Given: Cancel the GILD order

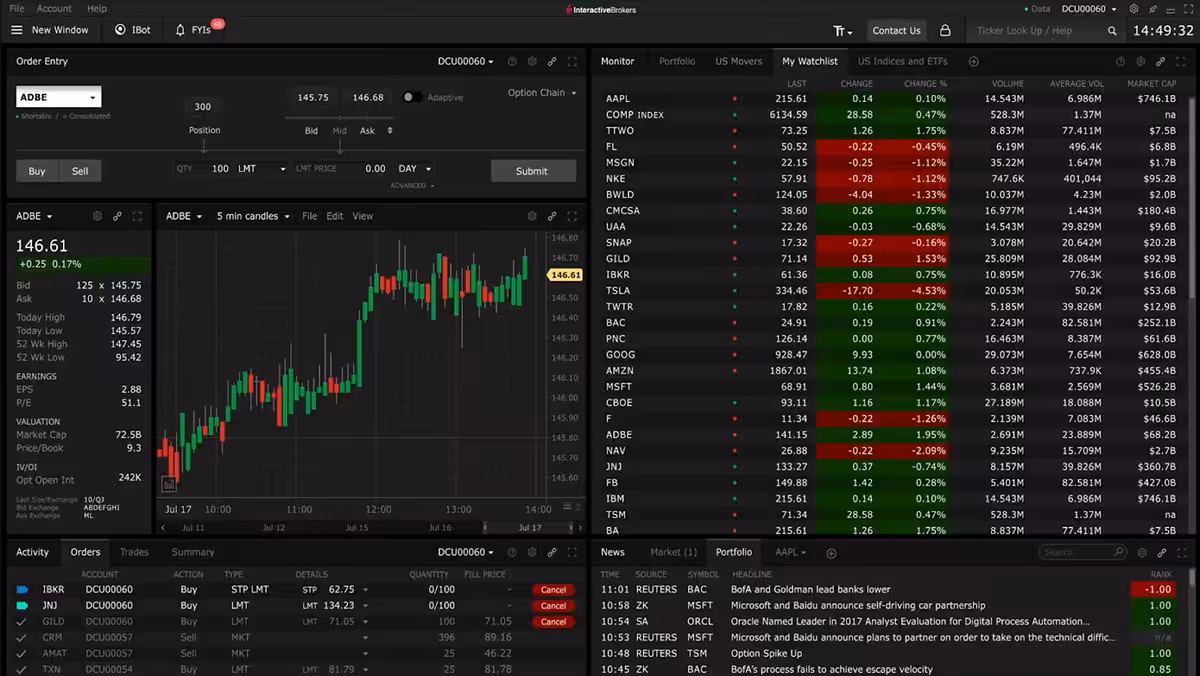Looking at the screenshot, I should coord(553,622).
